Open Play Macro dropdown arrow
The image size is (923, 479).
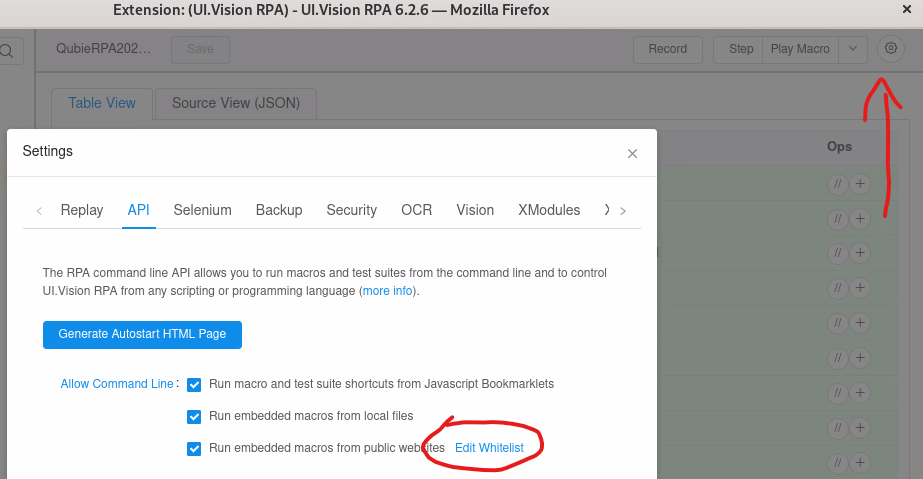[852, 49]
